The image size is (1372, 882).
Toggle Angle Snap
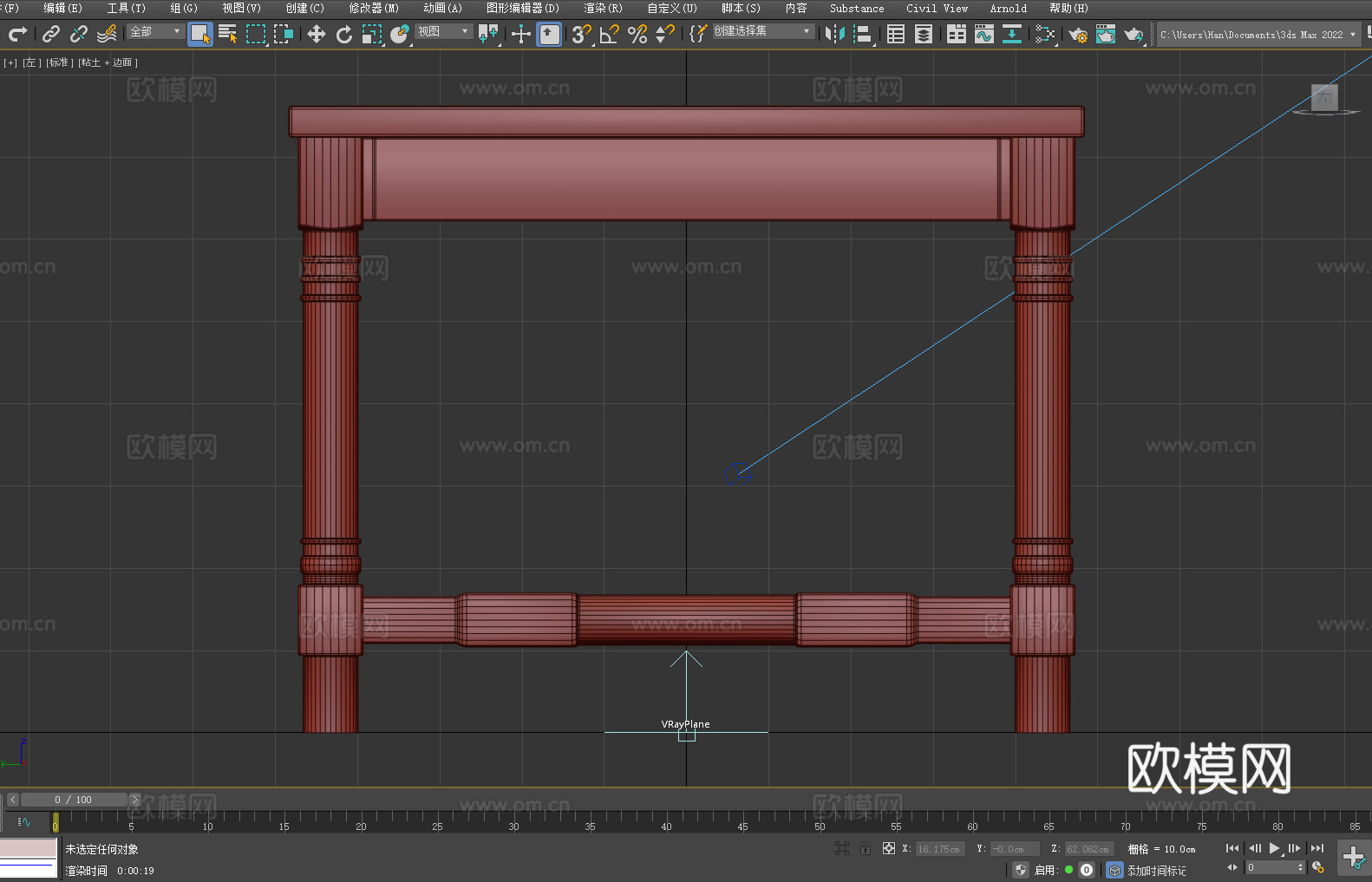610,34
